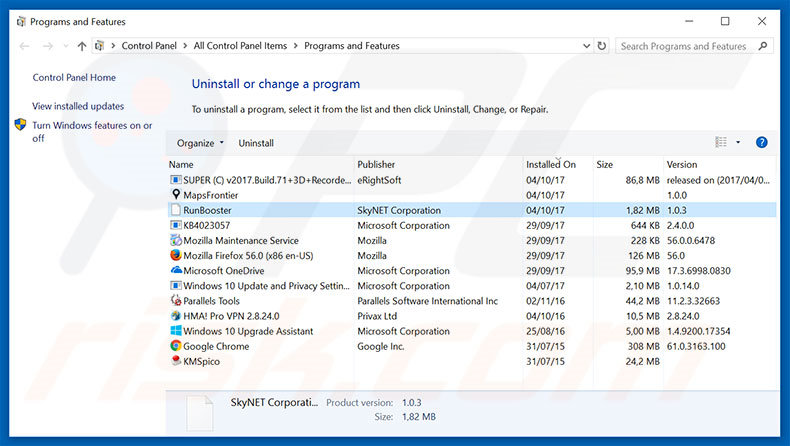Click the Windows 10 Update and Privacy icon

(x=176, y=285)
